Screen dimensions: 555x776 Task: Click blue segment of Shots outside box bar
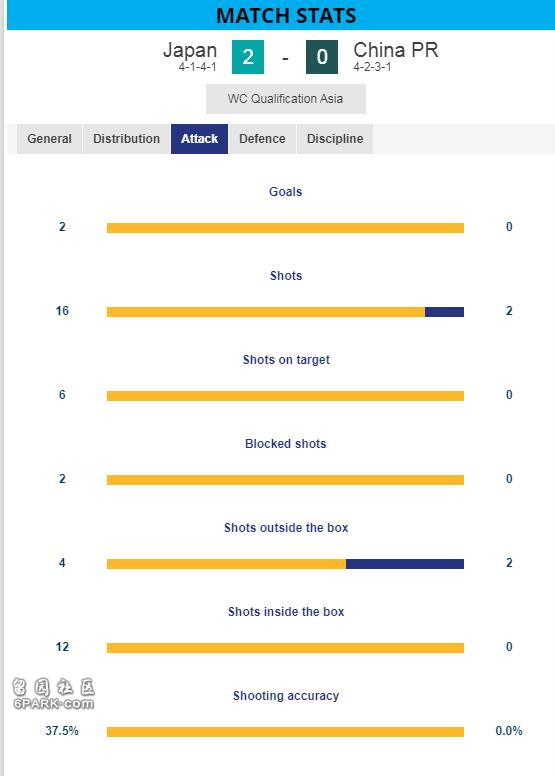coord(405,564)
